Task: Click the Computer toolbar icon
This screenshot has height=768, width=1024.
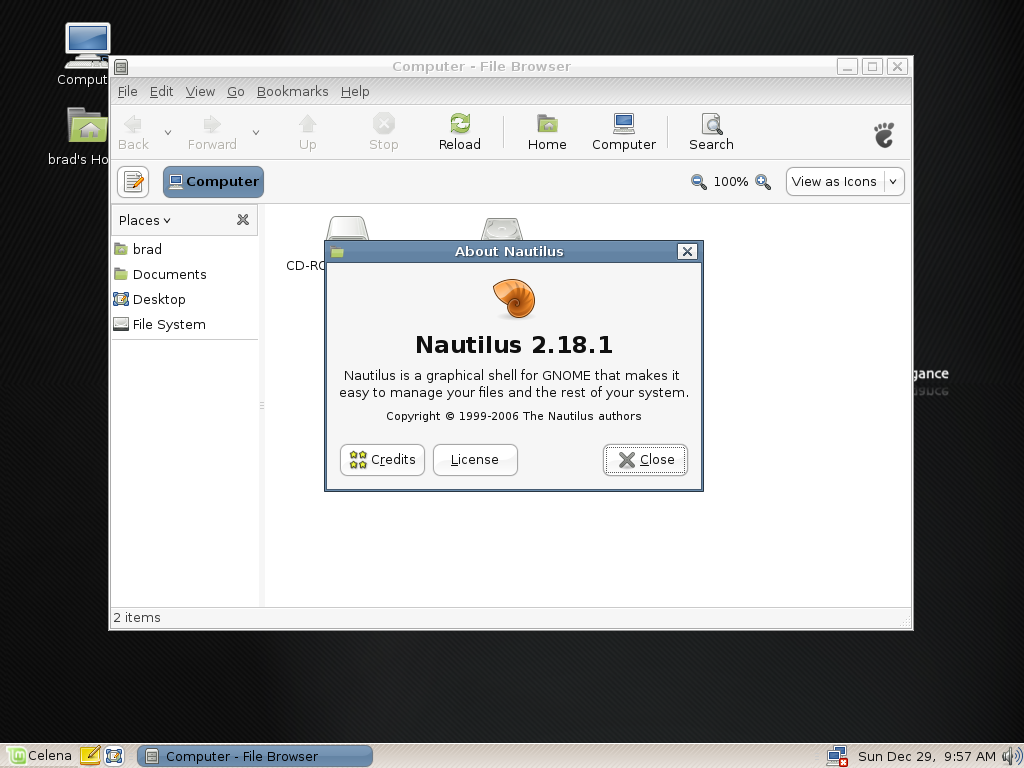Action: click(624, 133)
